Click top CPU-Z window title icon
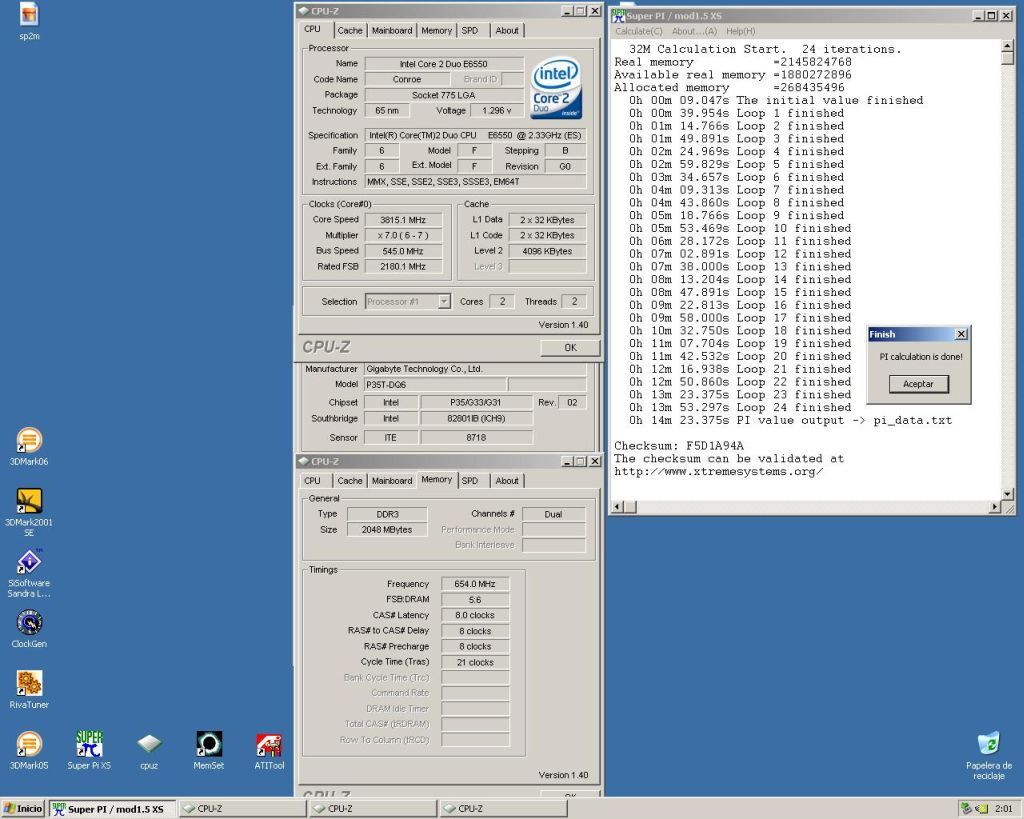This screenshot has height=819, width=1024. 304,11
